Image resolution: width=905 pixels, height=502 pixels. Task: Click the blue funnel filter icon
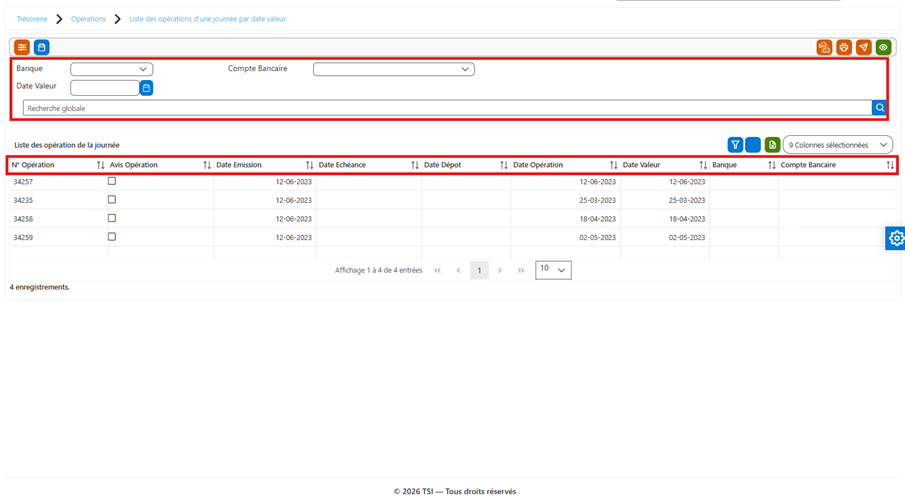tap(735, 145)
